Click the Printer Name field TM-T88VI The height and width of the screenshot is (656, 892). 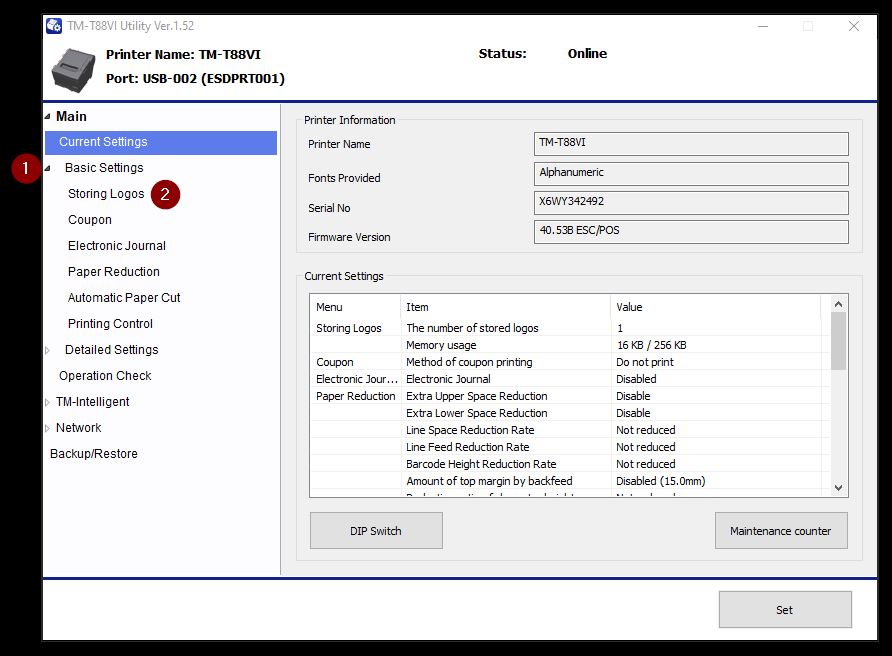(x=691, y=144)
